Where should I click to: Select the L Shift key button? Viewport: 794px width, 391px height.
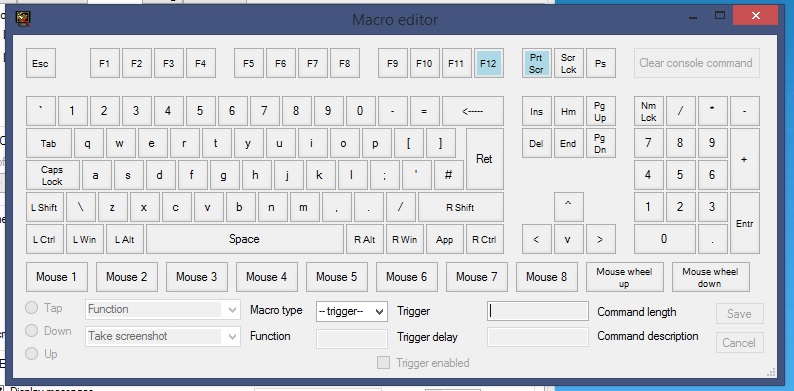[45, 207]
